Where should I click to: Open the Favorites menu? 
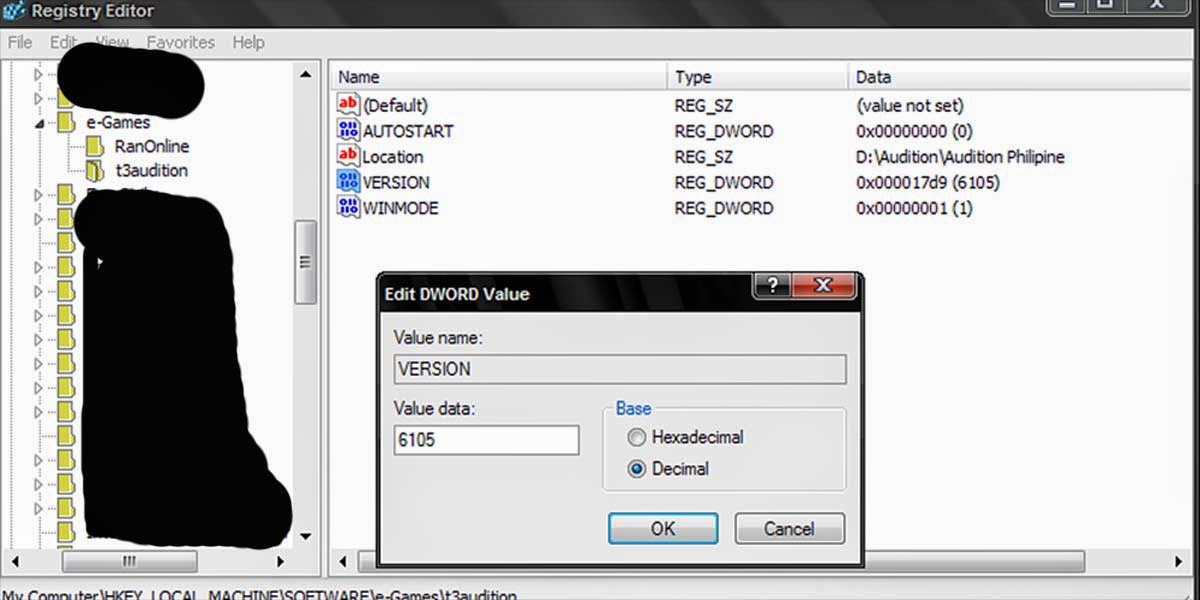click(x=181, y=42)
